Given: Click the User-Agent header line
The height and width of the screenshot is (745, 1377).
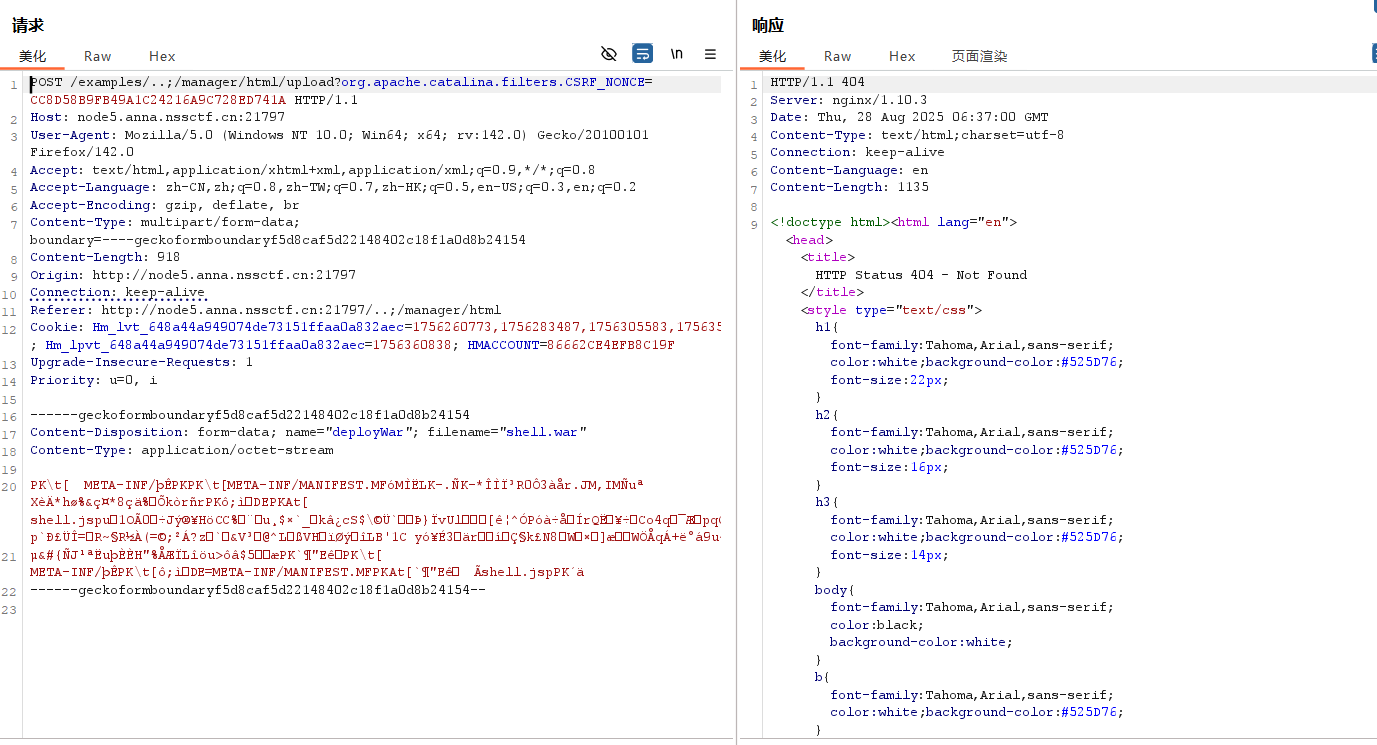Looking at the screenshot, I should coord(339,135).
